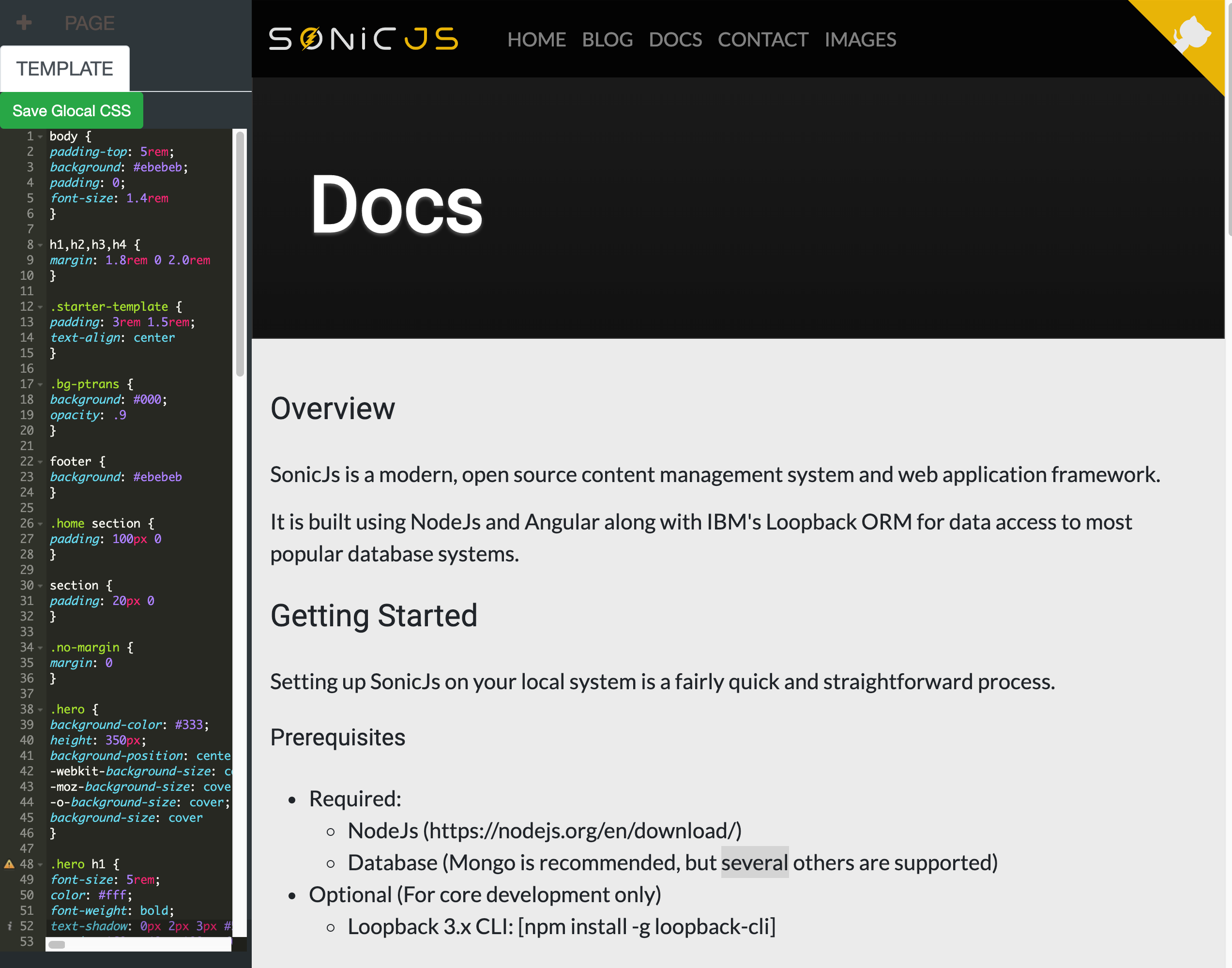Go to HOME in navigation

pos(536,39)
